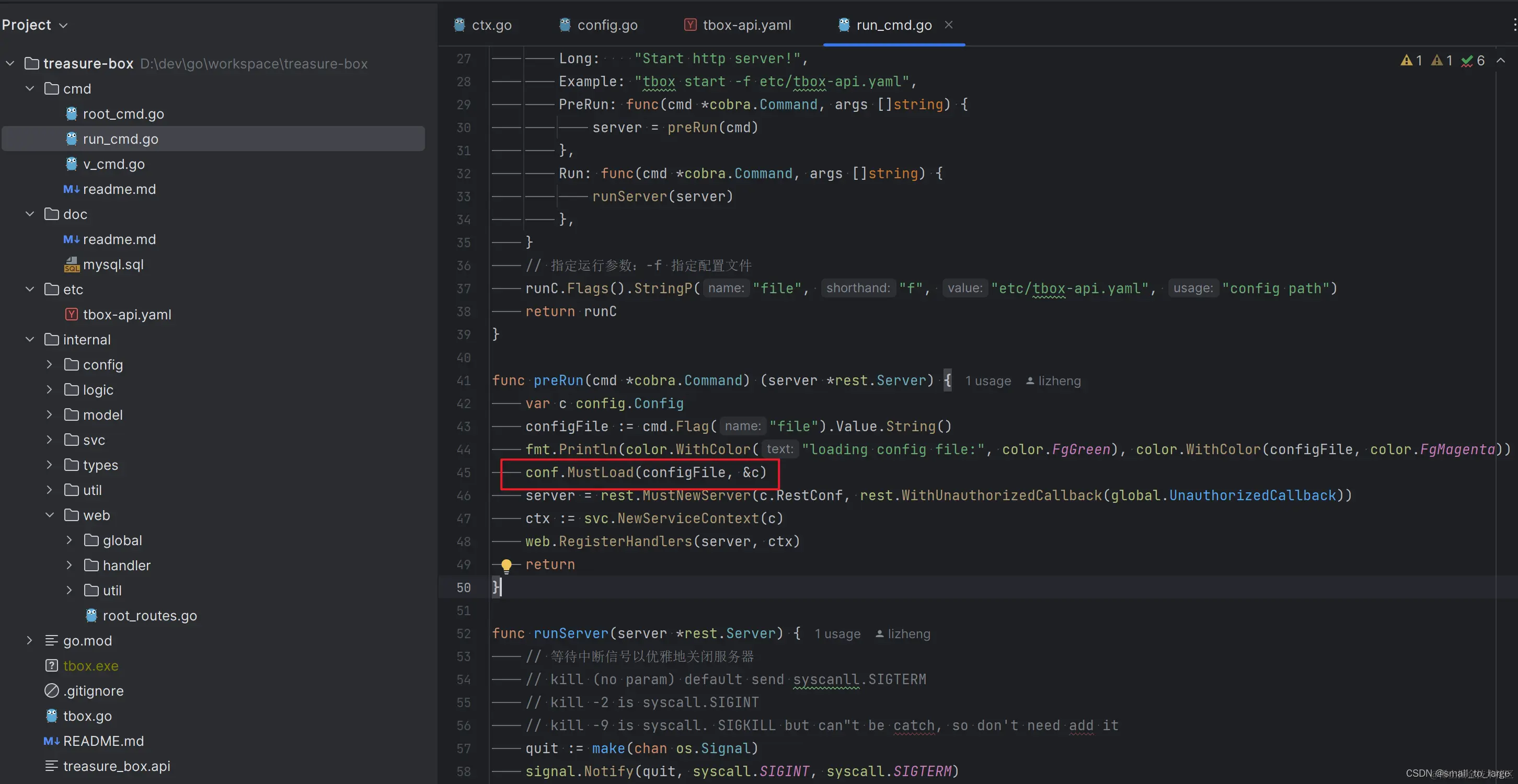Open root_routes.go in the web folder

(149, 616)
